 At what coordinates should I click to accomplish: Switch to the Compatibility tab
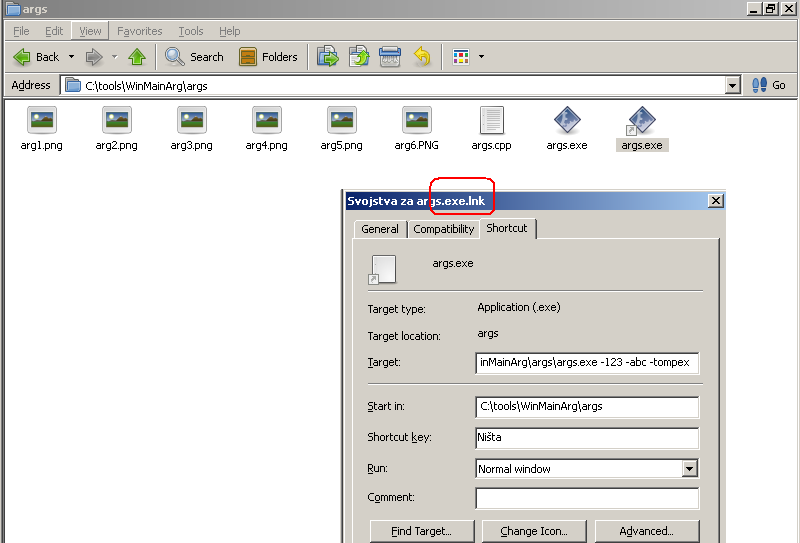click(443, 229)
